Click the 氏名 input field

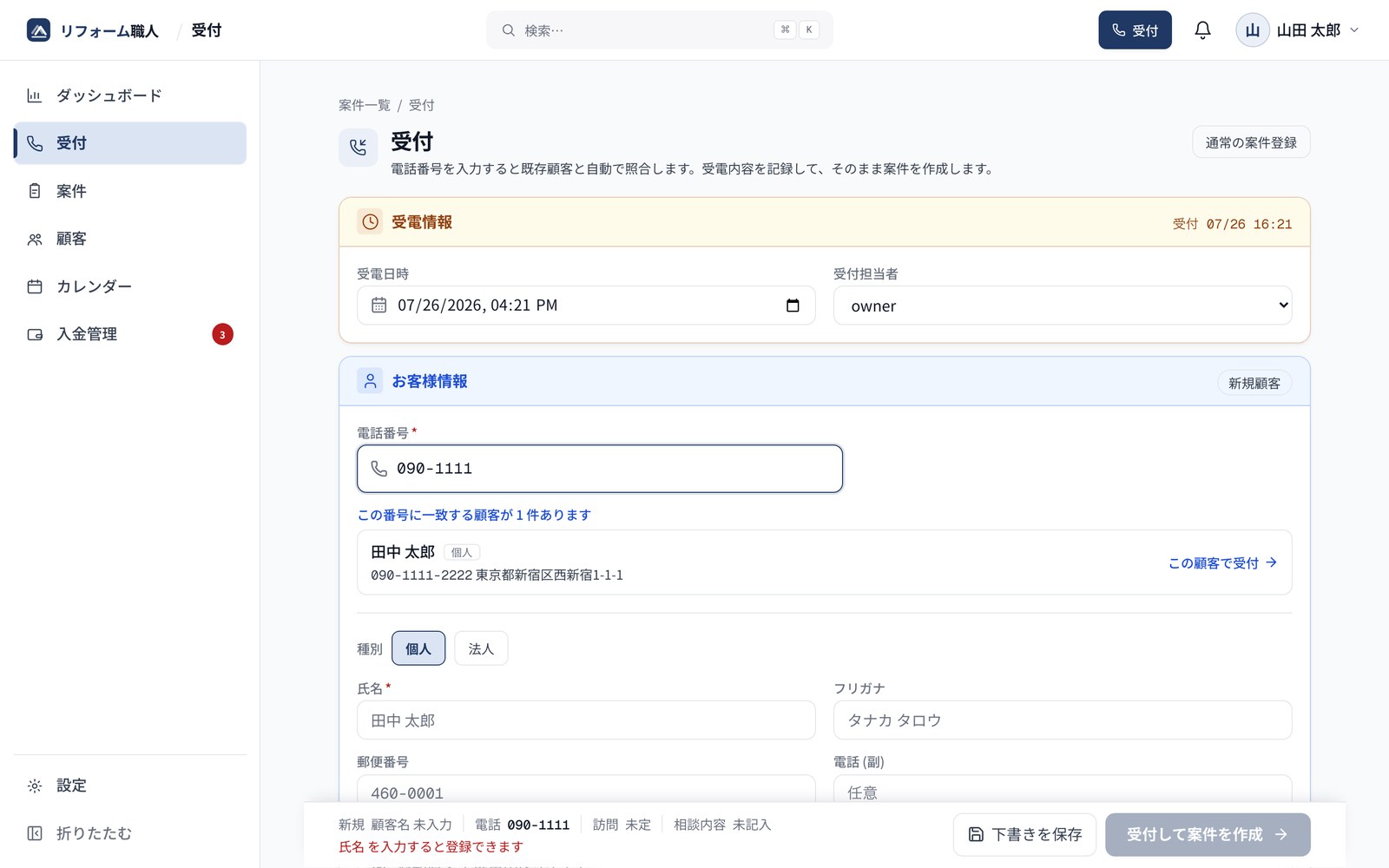coord(586,720)
